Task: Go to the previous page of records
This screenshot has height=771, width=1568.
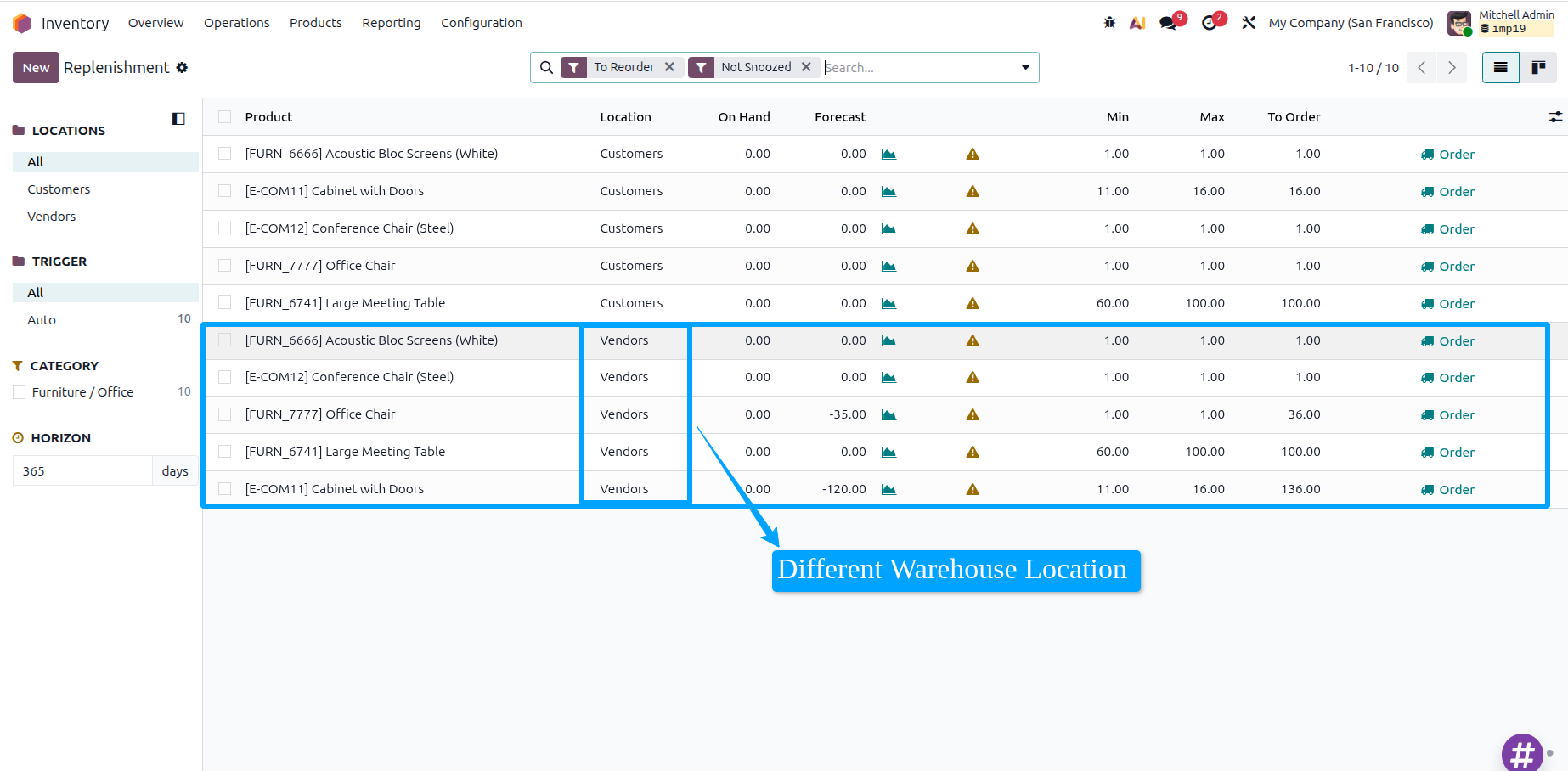Action: click(x=1421, y=67)
